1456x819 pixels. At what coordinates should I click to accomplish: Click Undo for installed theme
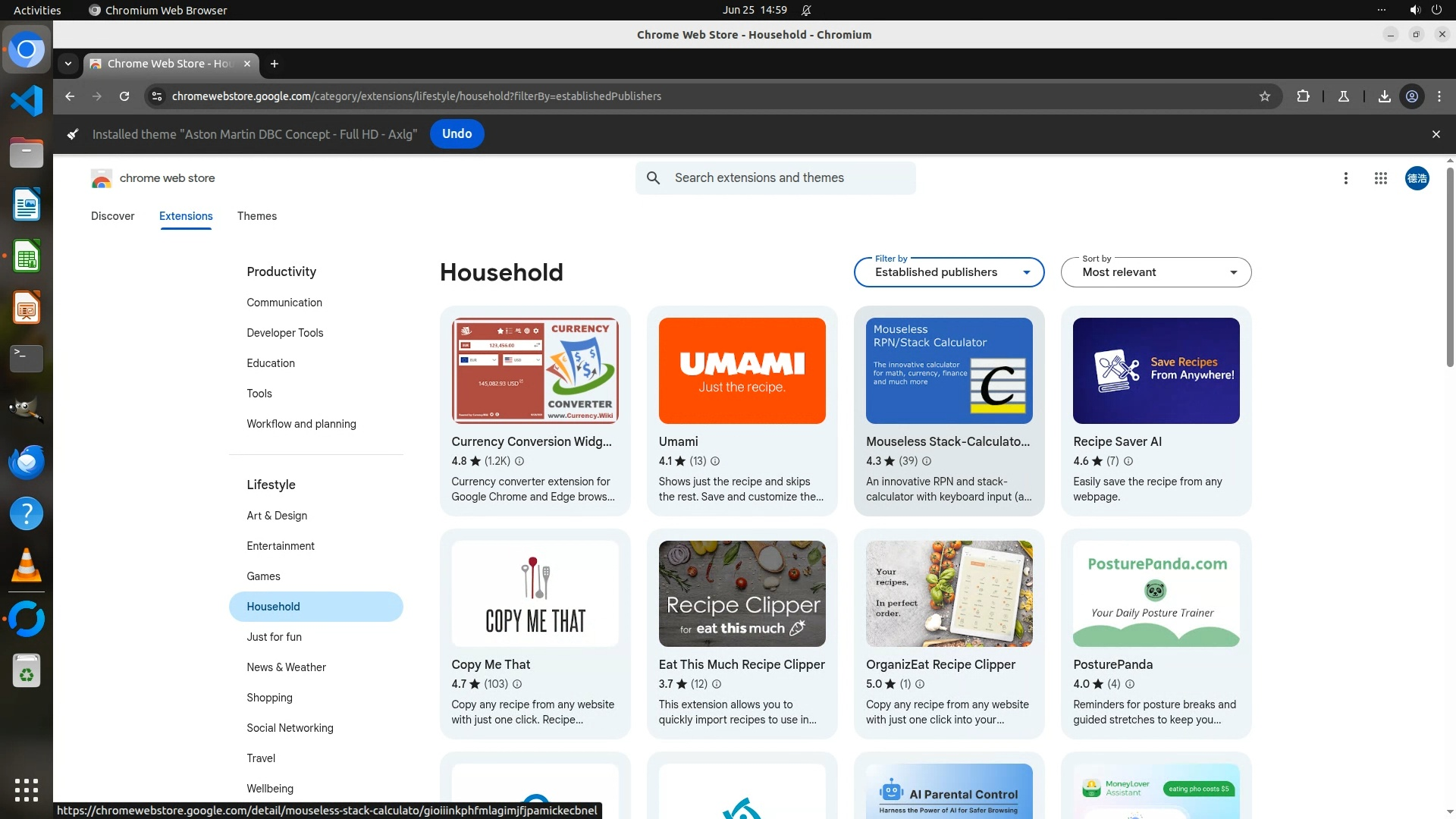pyautogui.click(x=457, y=134)
